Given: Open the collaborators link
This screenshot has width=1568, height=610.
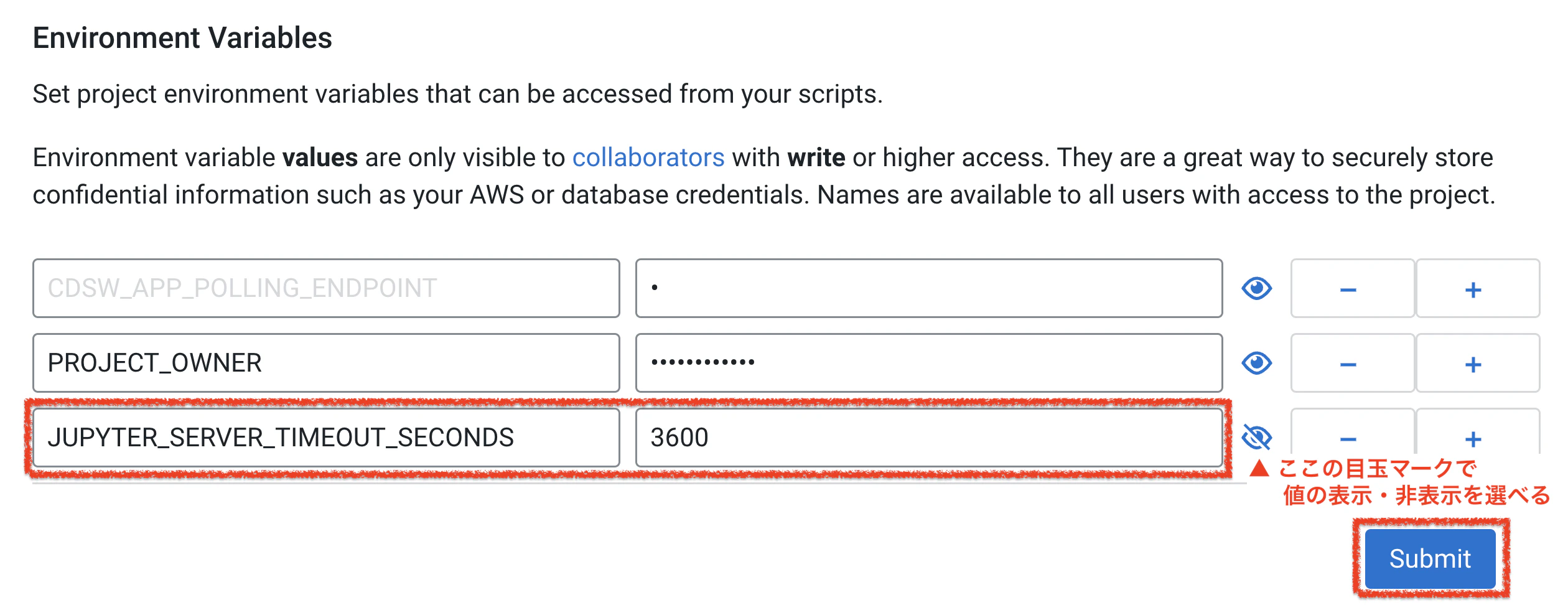Looking at the screenshot, I should [x=648, y=157].
